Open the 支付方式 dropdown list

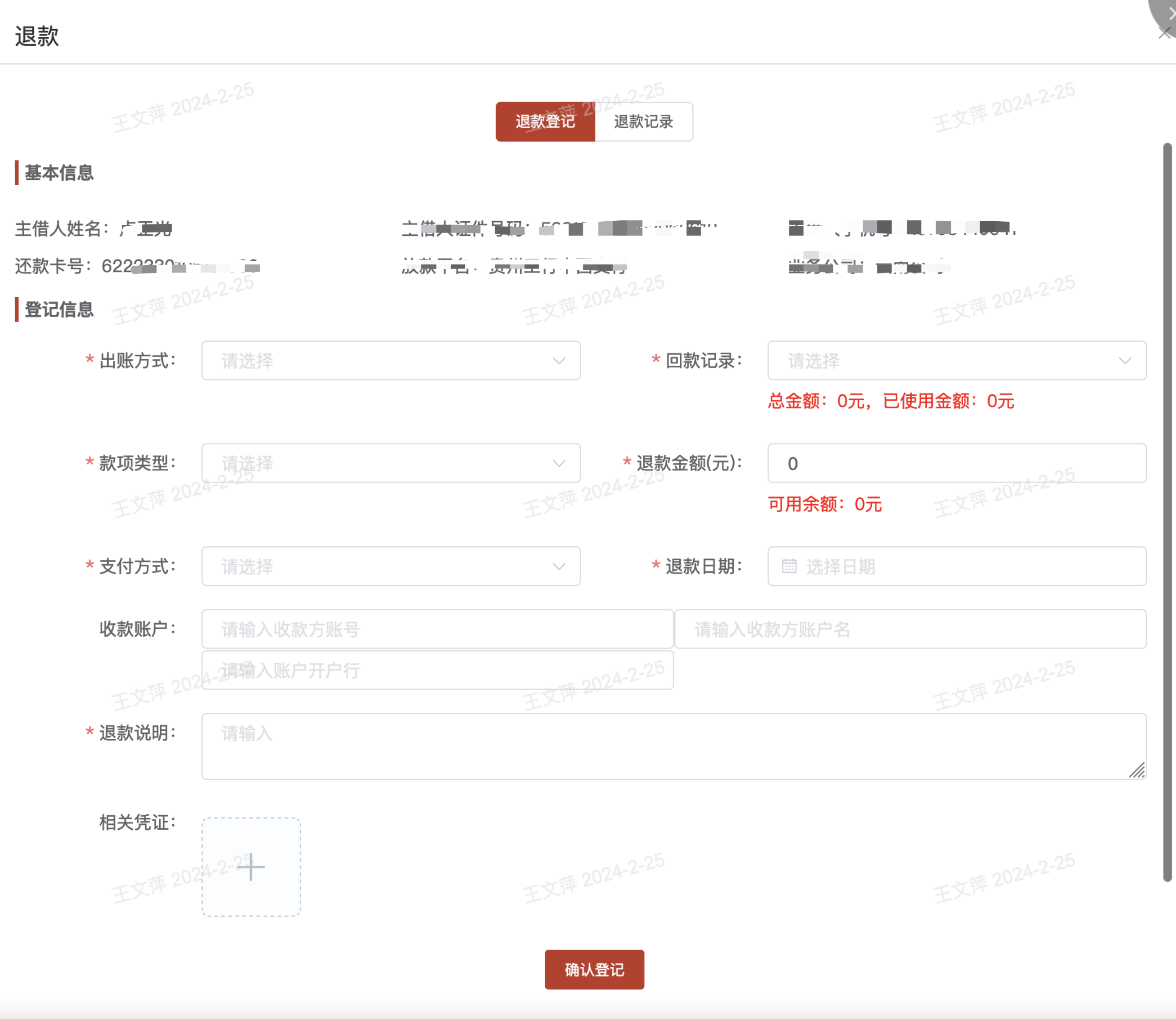[391, 566]
